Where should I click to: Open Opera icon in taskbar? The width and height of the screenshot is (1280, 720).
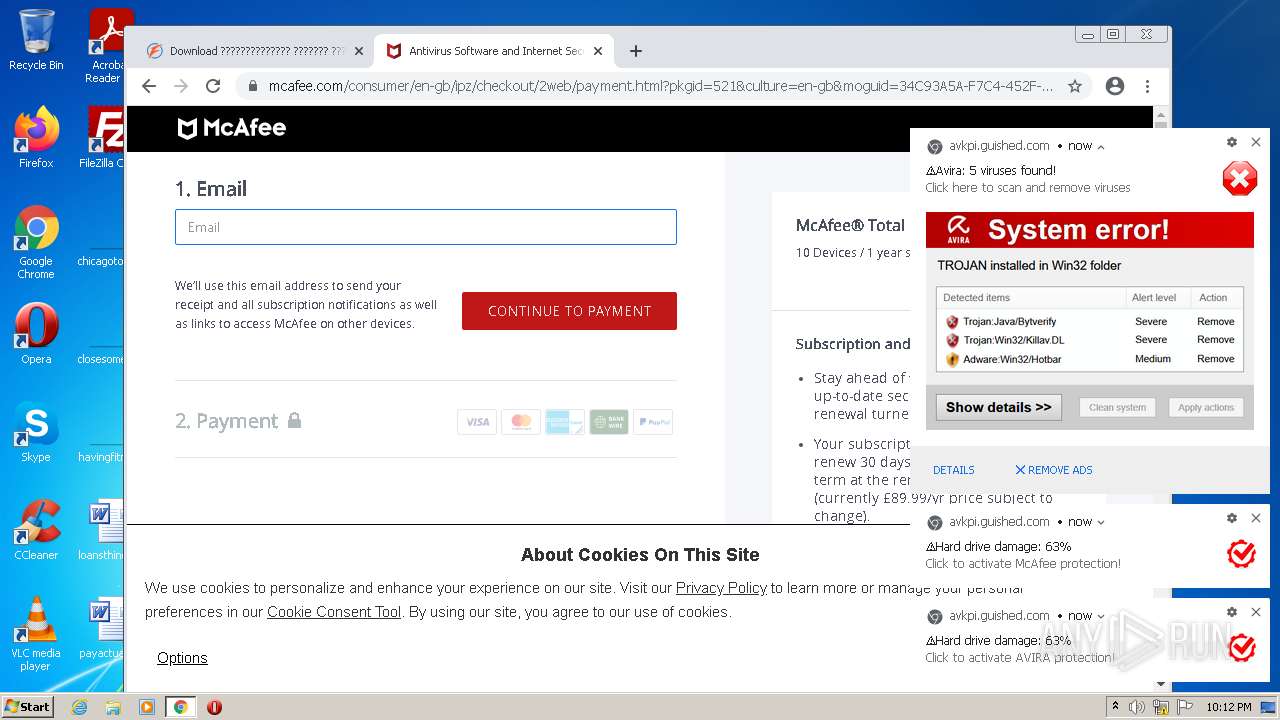tap(214, 707)
